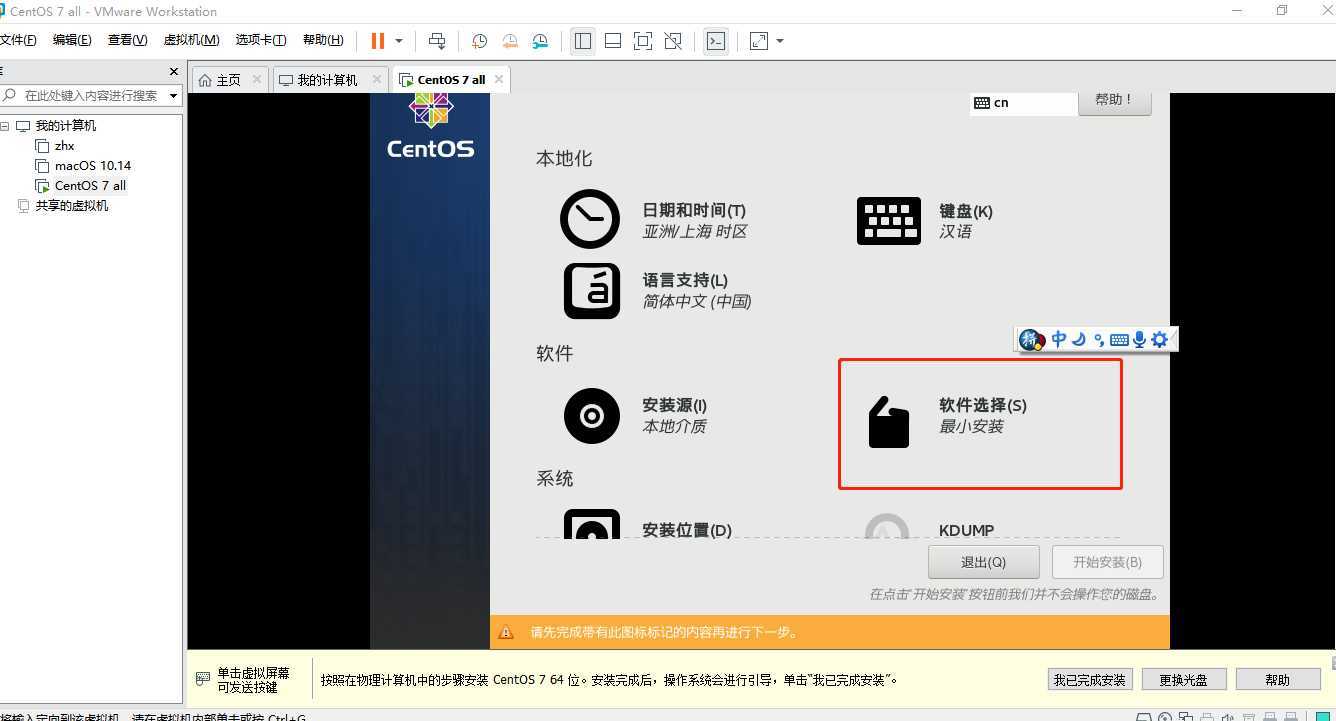Open the snapshot manager toolbar icon
This screenshot has width=1336, height=721.
(540, 41)
